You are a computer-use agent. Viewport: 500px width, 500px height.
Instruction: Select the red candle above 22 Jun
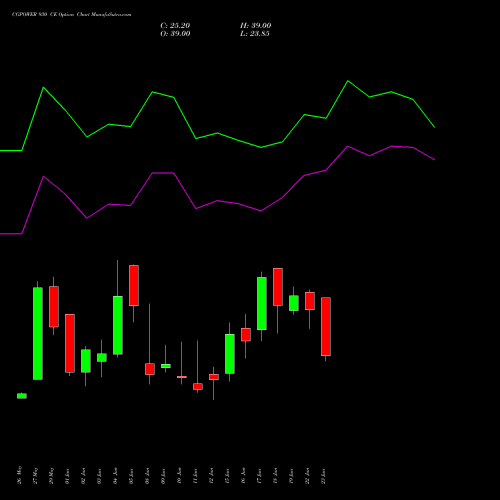point(310,301)
